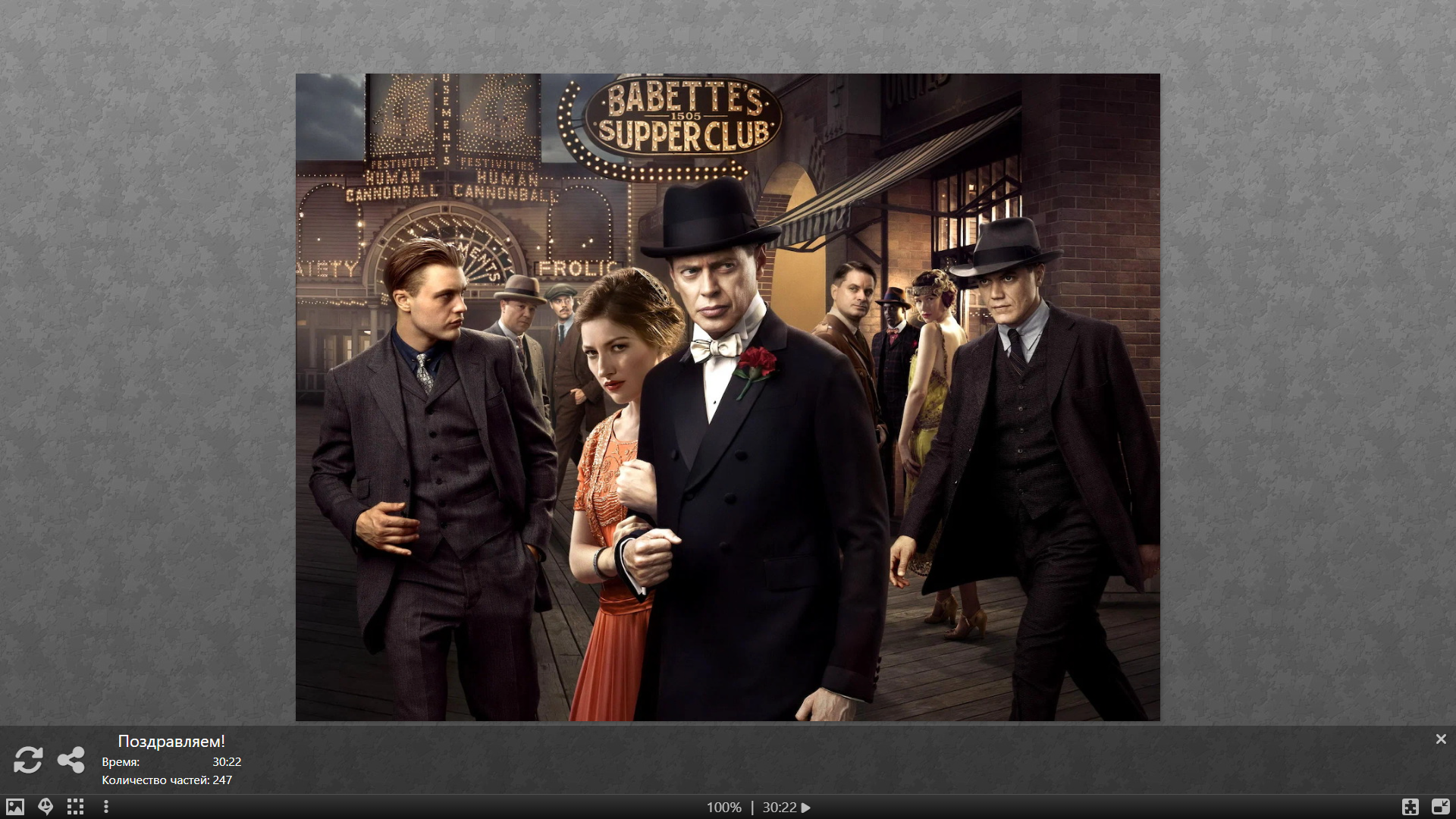The height and width of the screenshot is (819, 1456).
Task: Resume timer with the play arrow
Action: pos(806,808)
